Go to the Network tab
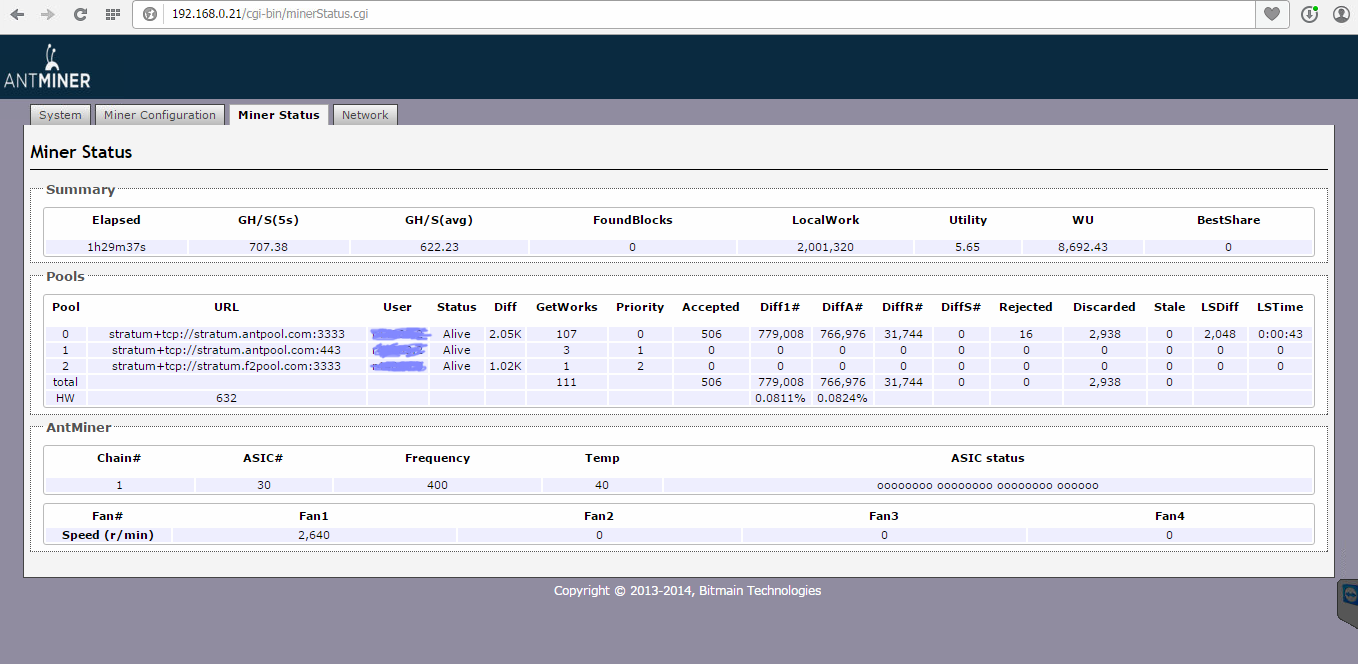The width and height of the screenshot is (1358, 664). pos(365,115)
